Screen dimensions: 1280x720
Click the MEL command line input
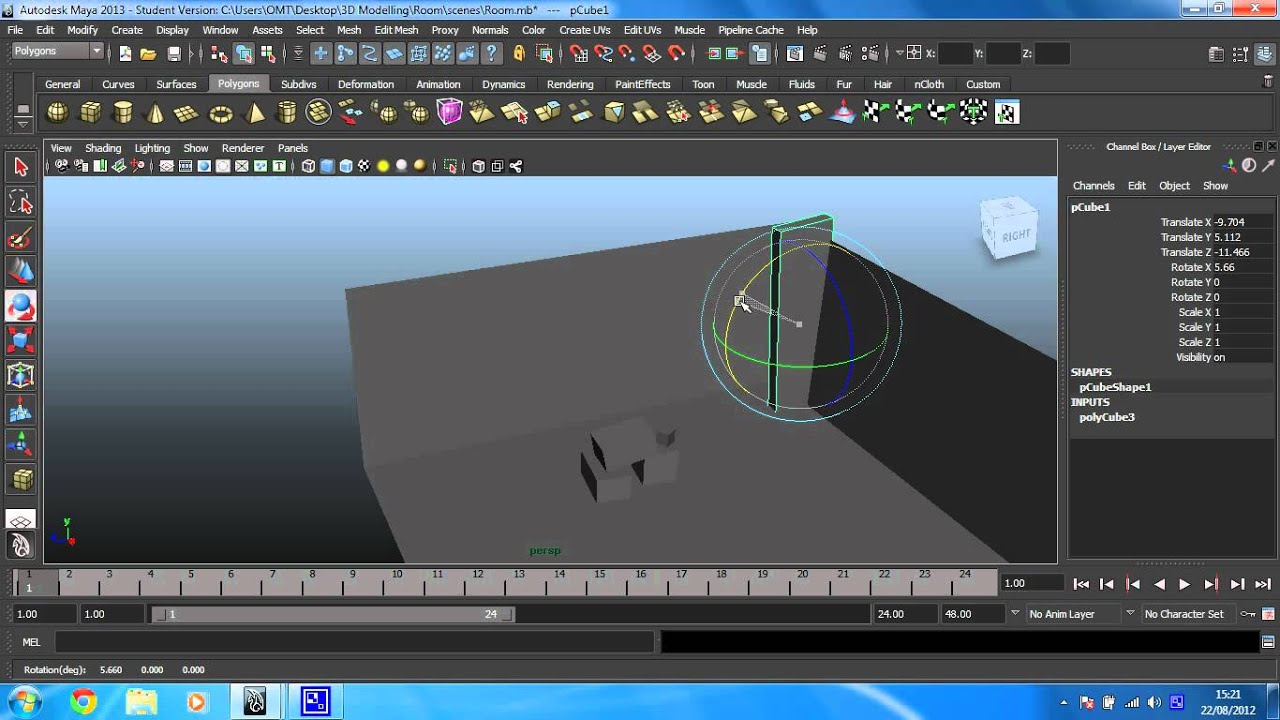tap(356, 642)
